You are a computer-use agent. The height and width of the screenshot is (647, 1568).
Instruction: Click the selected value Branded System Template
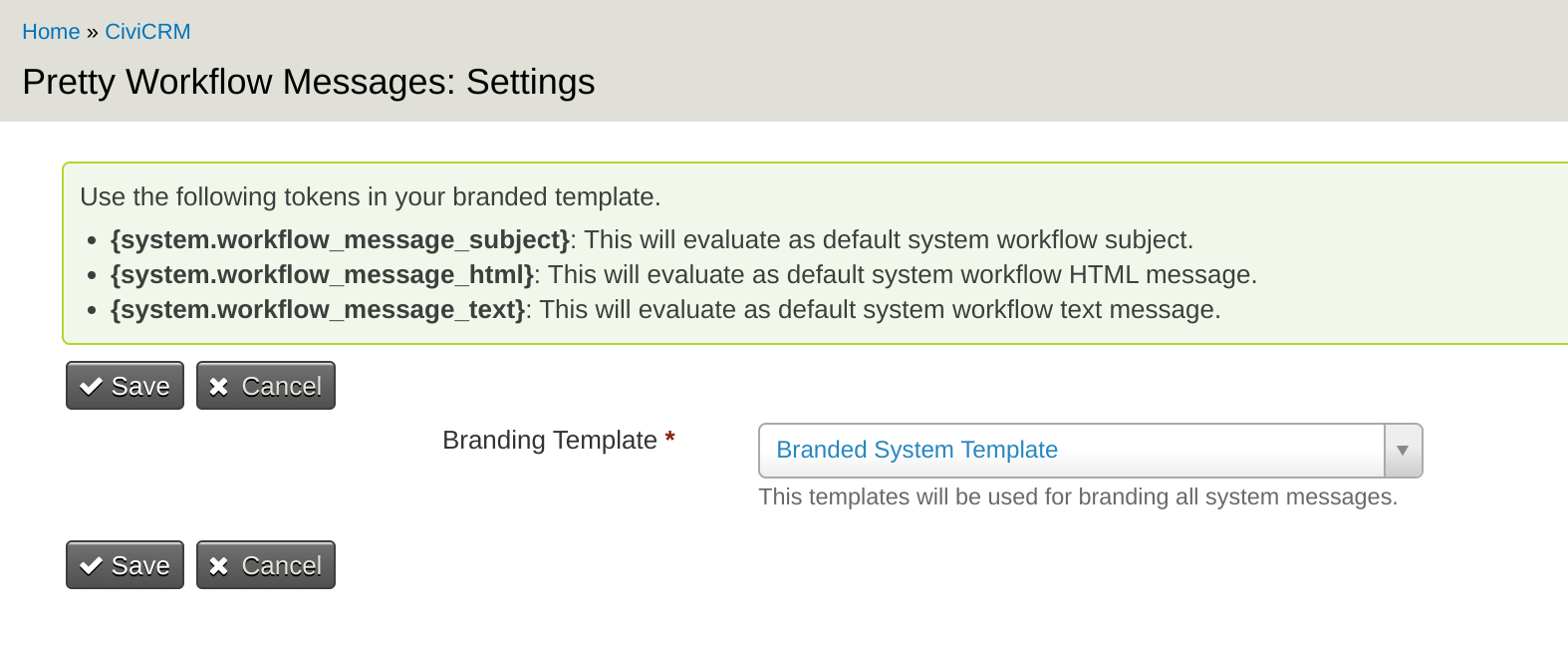point(916,450)
